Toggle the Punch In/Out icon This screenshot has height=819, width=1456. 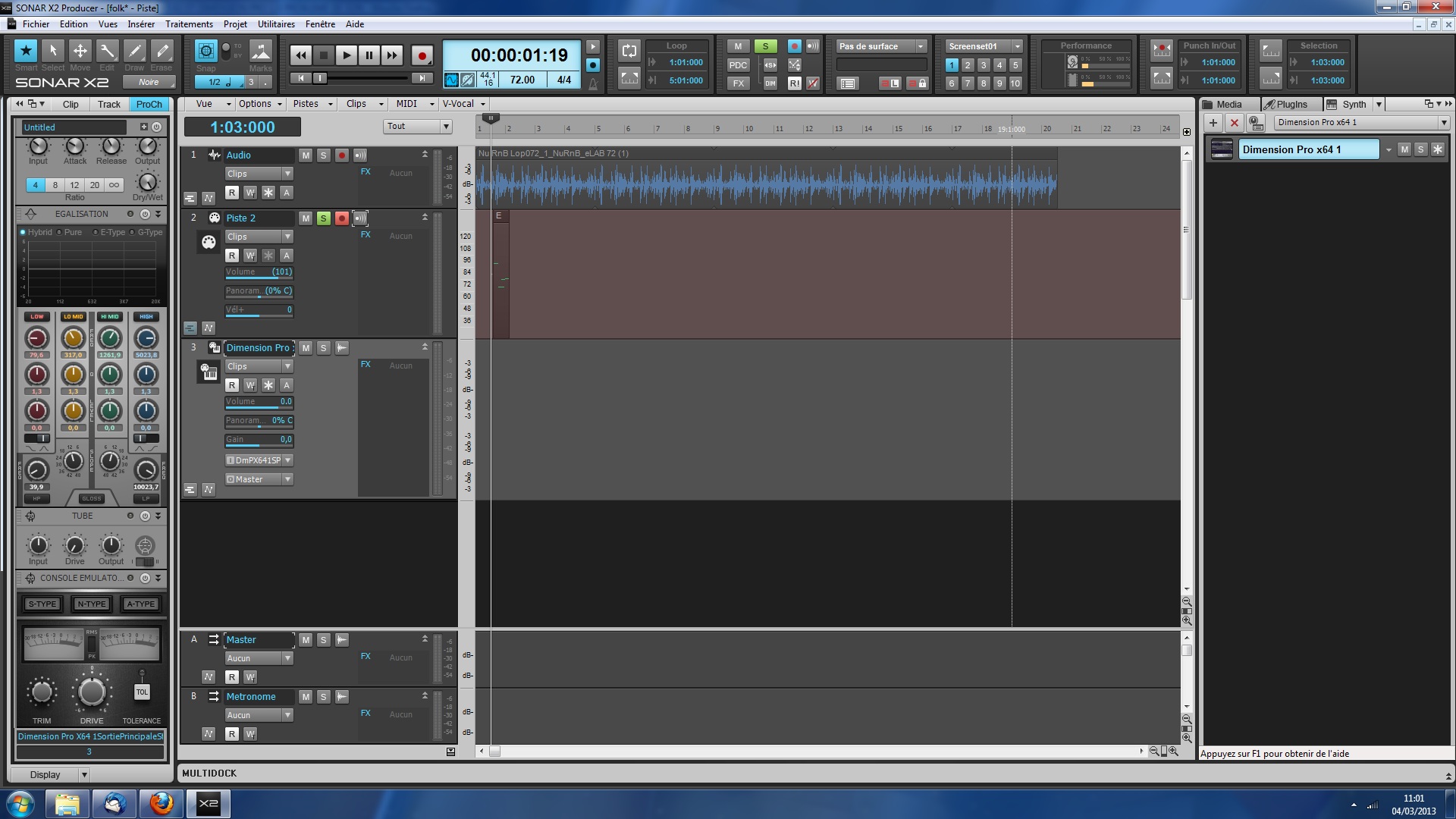click(x=1162, y=51)
